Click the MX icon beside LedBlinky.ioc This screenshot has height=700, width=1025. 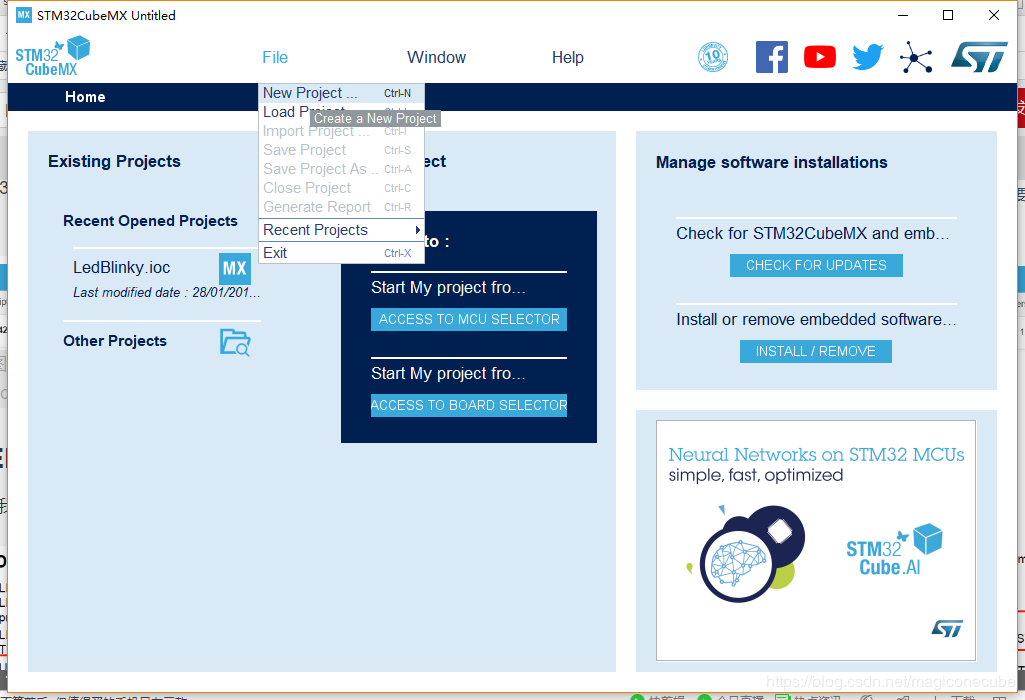235,268
